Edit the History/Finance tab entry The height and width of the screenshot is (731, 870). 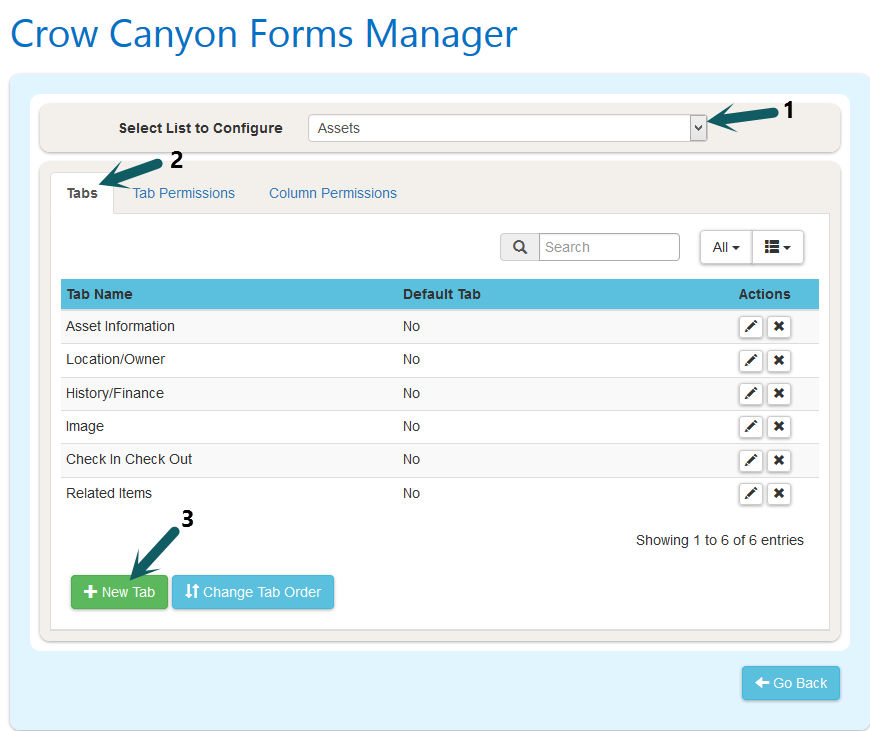pos(750,394)
